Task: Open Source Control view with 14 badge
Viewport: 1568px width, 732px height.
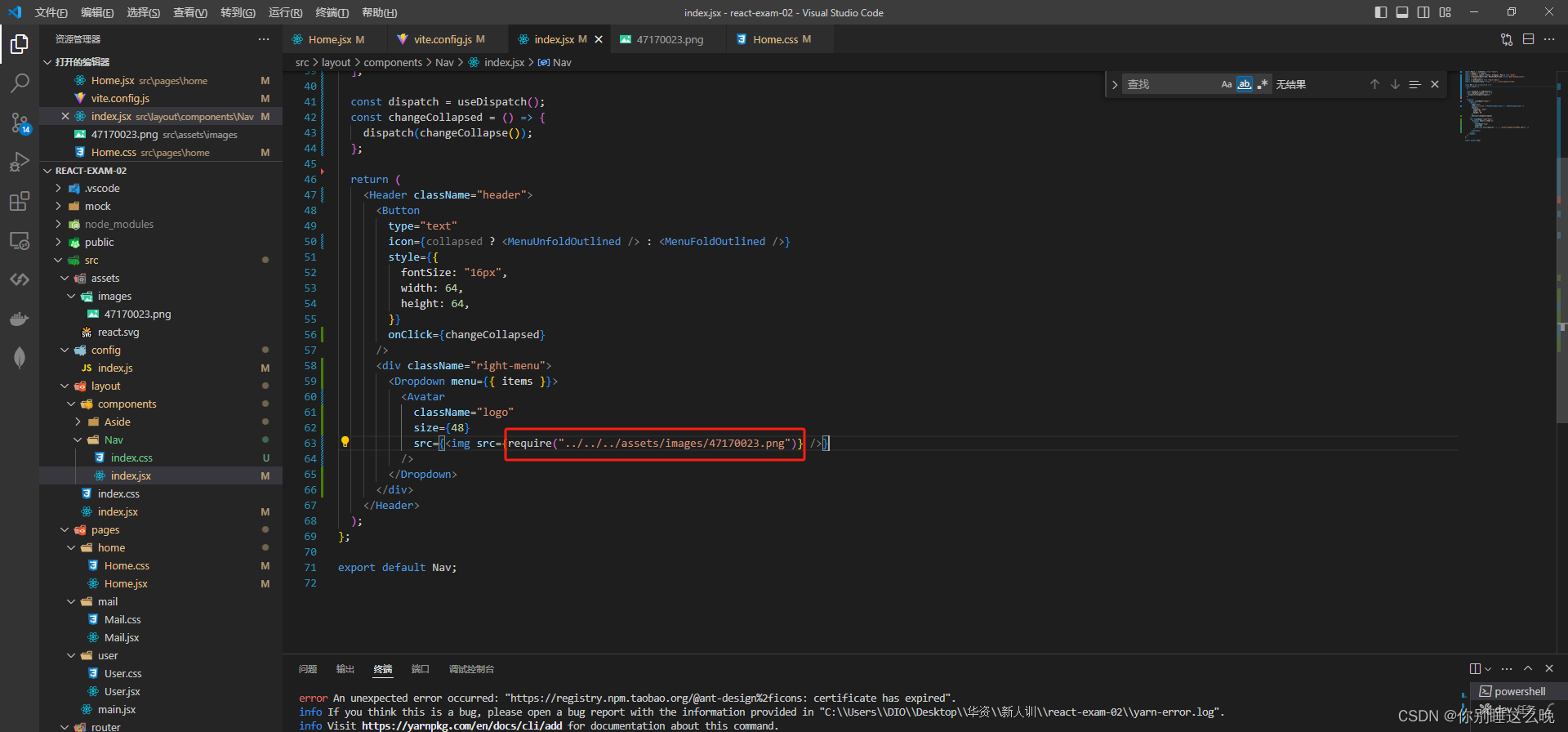Action: click(20, 123)
